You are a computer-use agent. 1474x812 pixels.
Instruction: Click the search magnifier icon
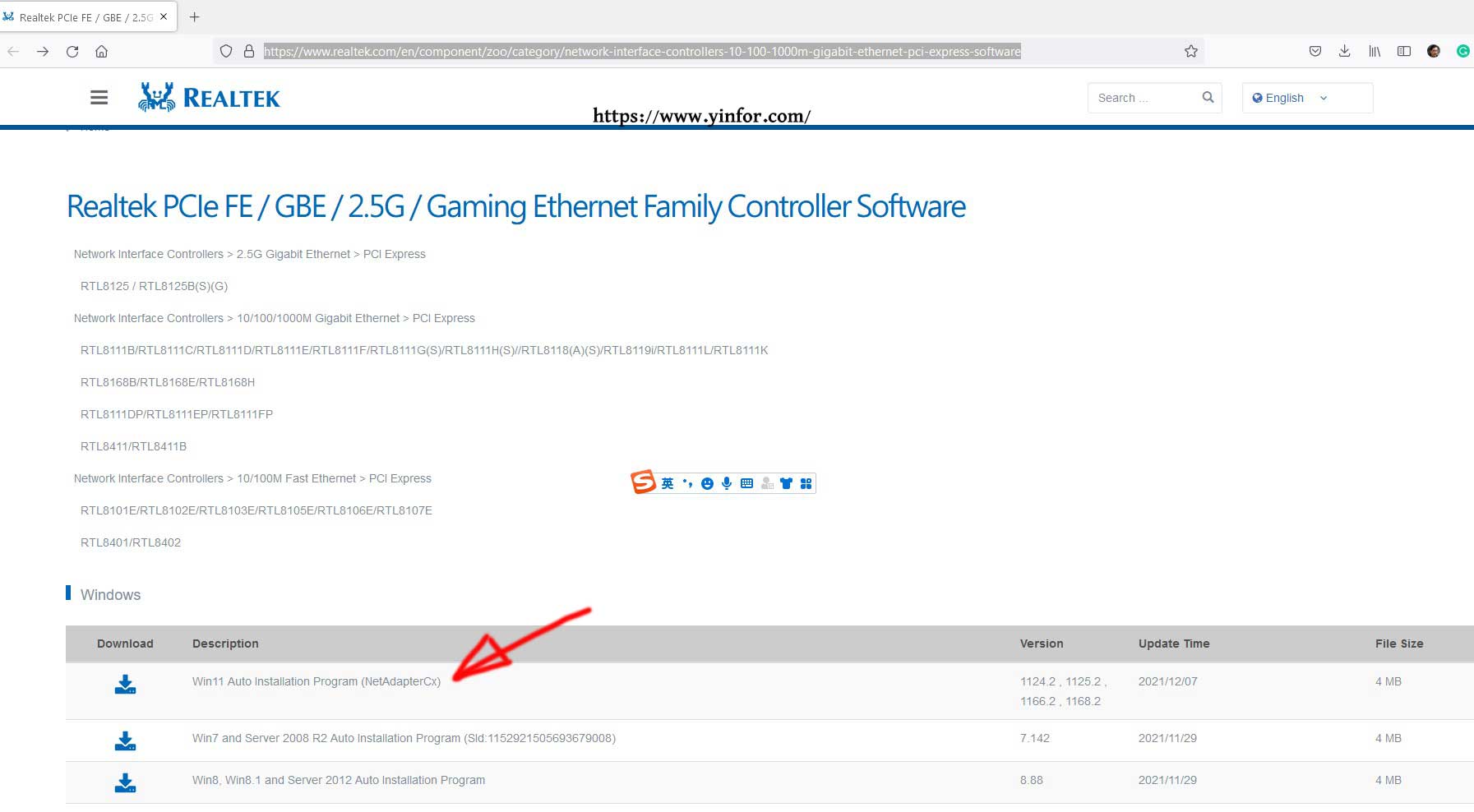tap(1208, 97)
